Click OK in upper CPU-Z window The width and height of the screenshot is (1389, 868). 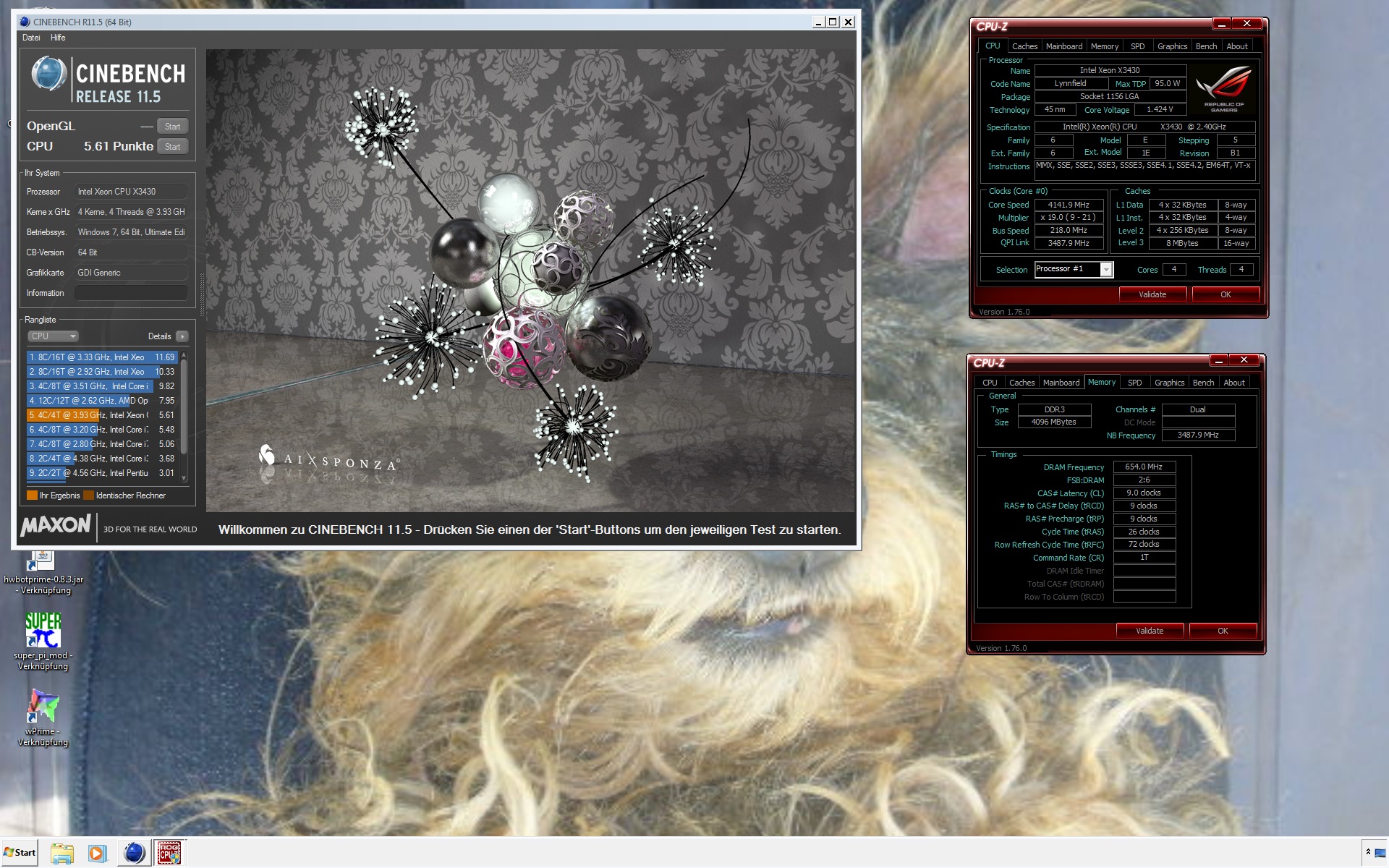(x=1226, y=294)
